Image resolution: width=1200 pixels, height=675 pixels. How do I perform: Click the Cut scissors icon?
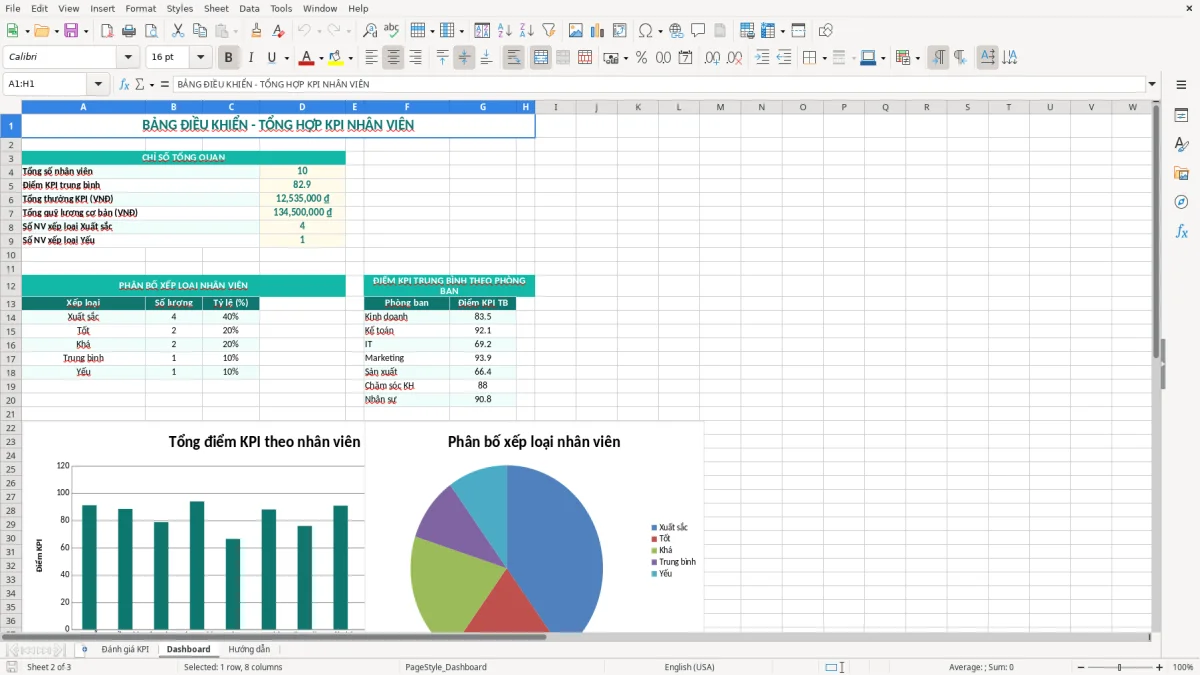point(178,31)
